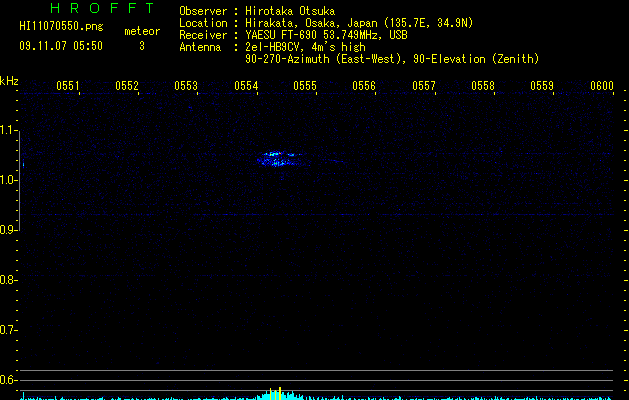
Task: Click the Observer name Hirotaka Otsuka
Action: (290, 11)
